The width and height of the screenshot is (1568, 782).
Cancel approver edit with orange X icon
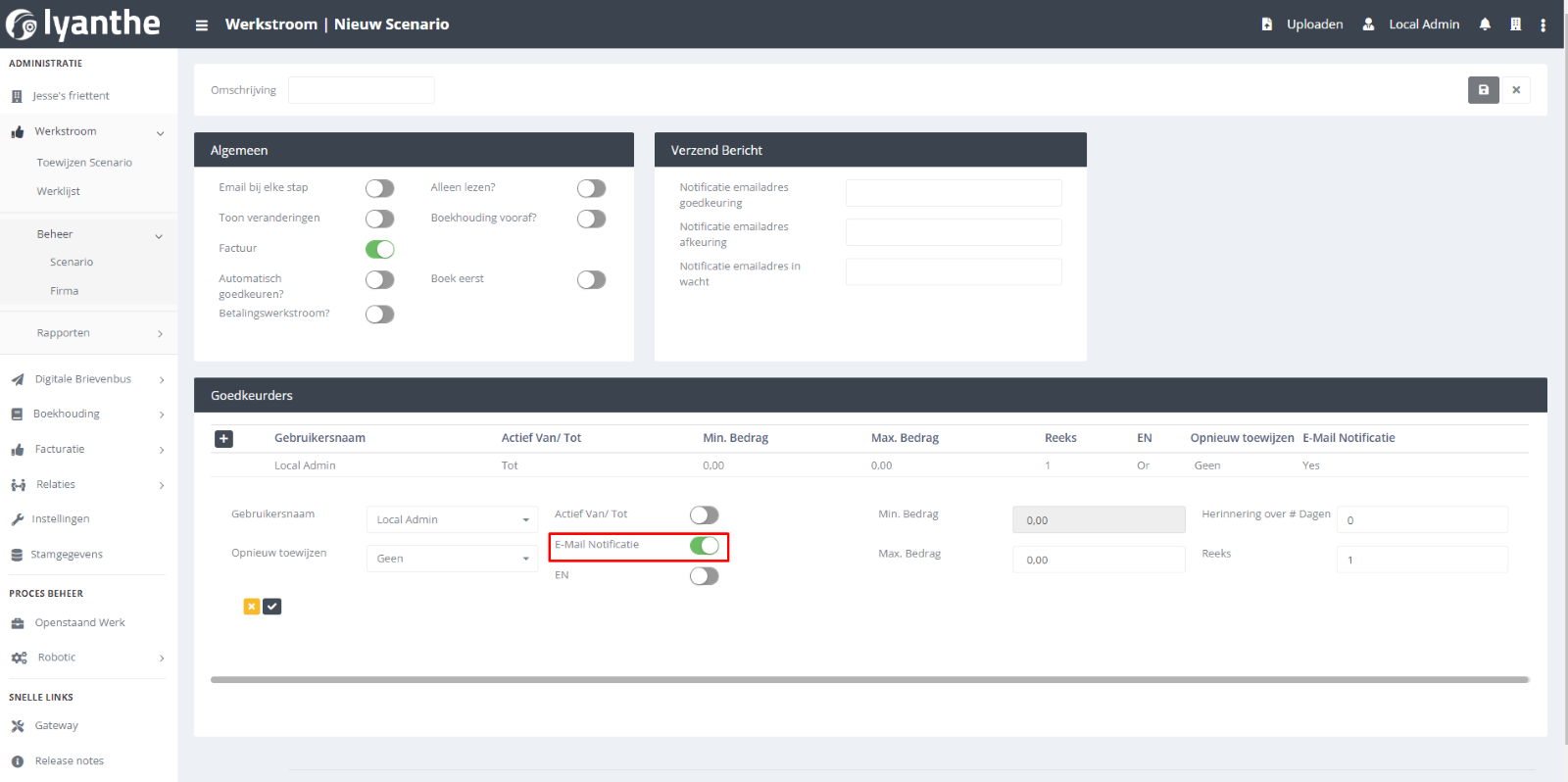click(252, 607)
